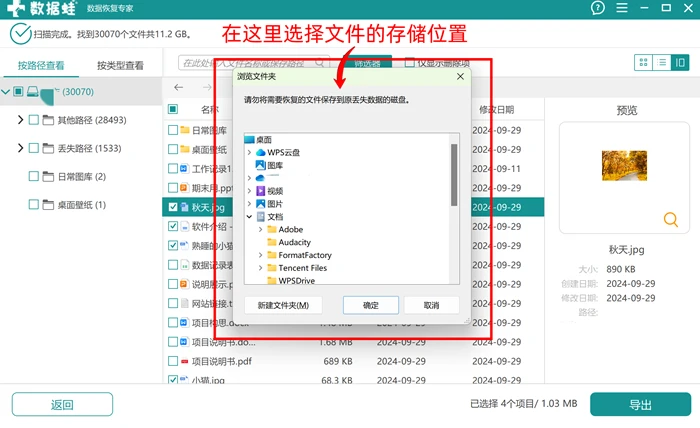
Task: Select WPS云盘 cloud folder icon
Action: [261, 153]
